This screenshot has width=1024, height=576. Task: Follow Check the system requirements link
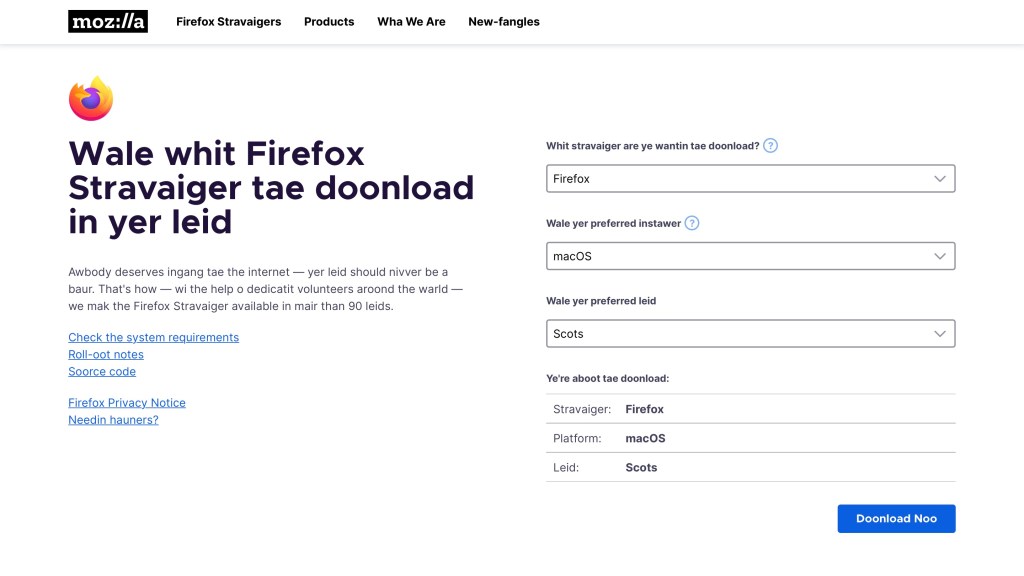[153, 338]
